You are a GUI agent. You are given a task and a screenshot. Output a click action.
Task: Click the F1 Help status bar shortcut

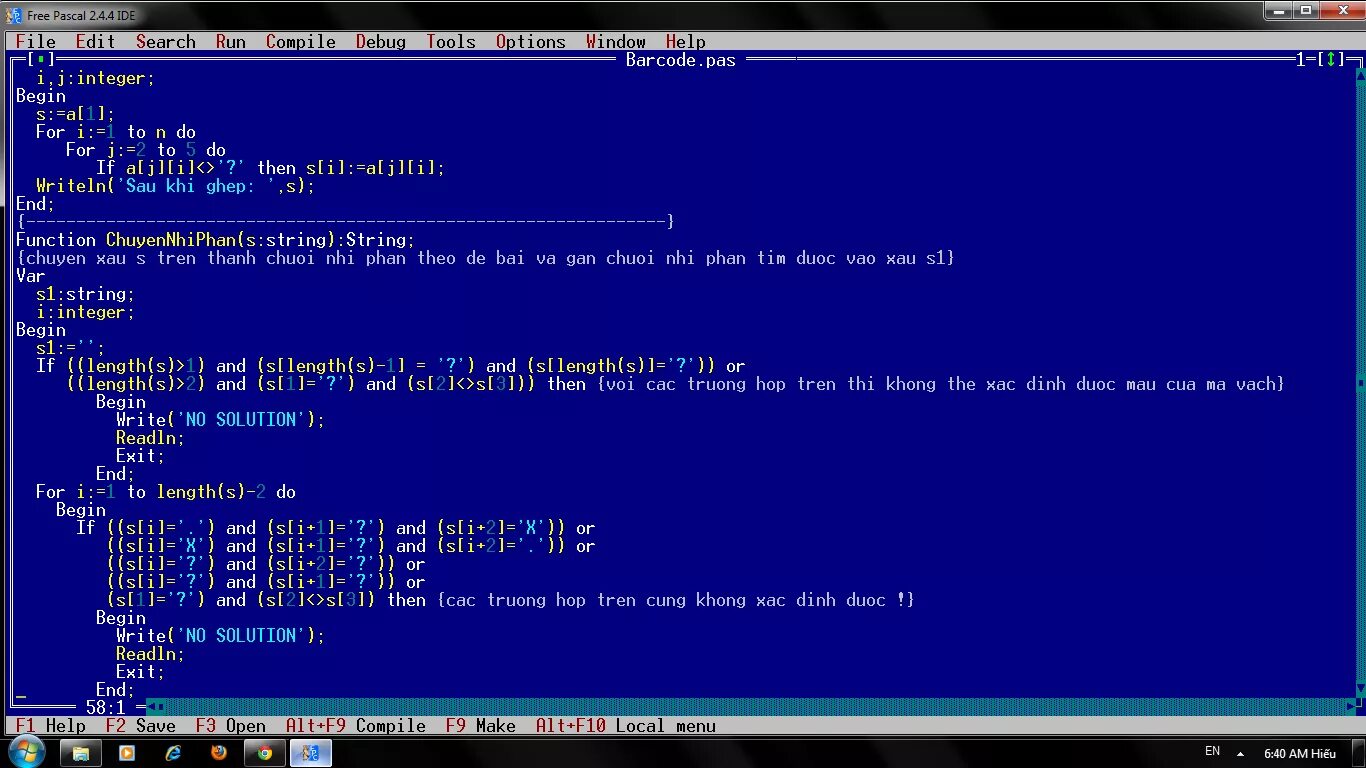(51, 726)
